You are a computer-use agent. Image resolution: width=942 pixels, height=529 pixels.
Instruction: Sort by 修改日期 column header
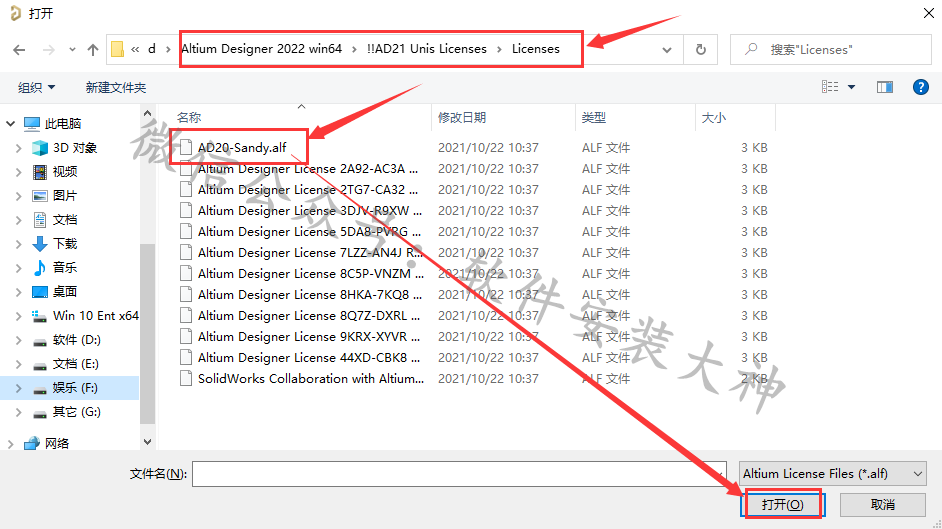coord(461,118)
